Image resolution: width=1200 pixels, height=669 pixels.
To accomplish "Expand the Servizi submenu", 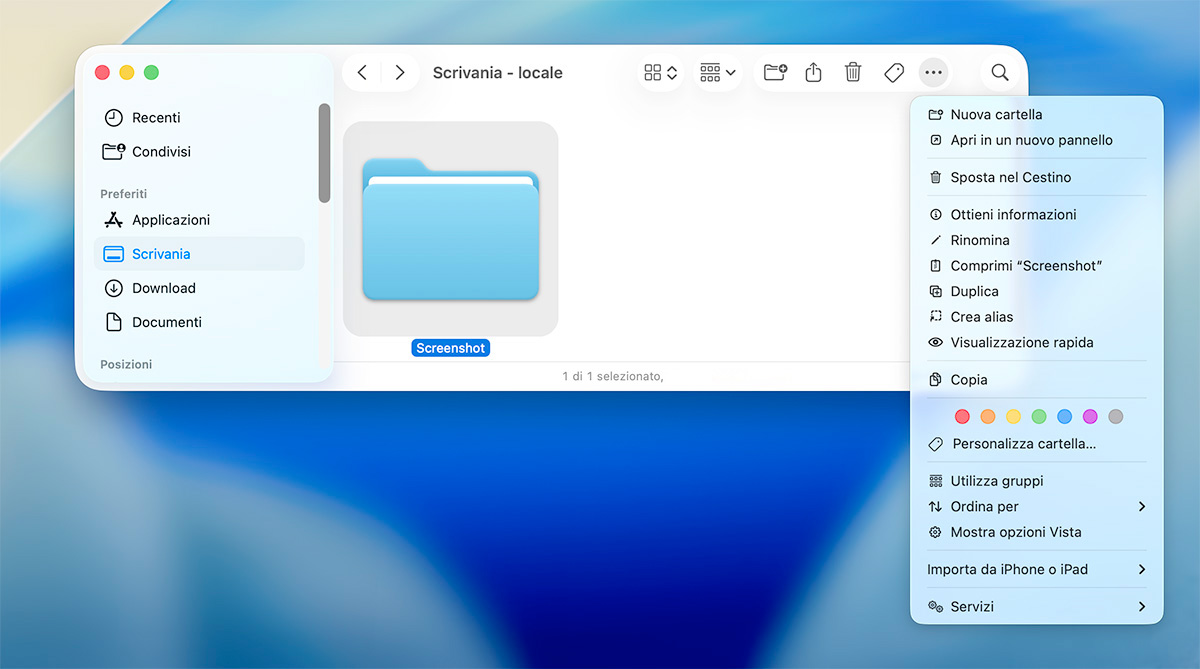I will click(x=1035, y=606).
